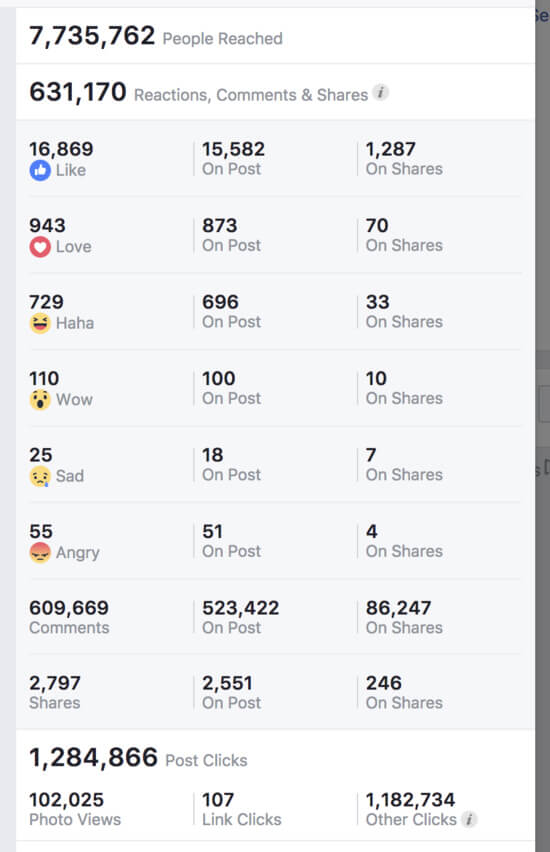
Task: Click the 1,284,866 Post Clicks heading
Action: [x=138, y=757]
